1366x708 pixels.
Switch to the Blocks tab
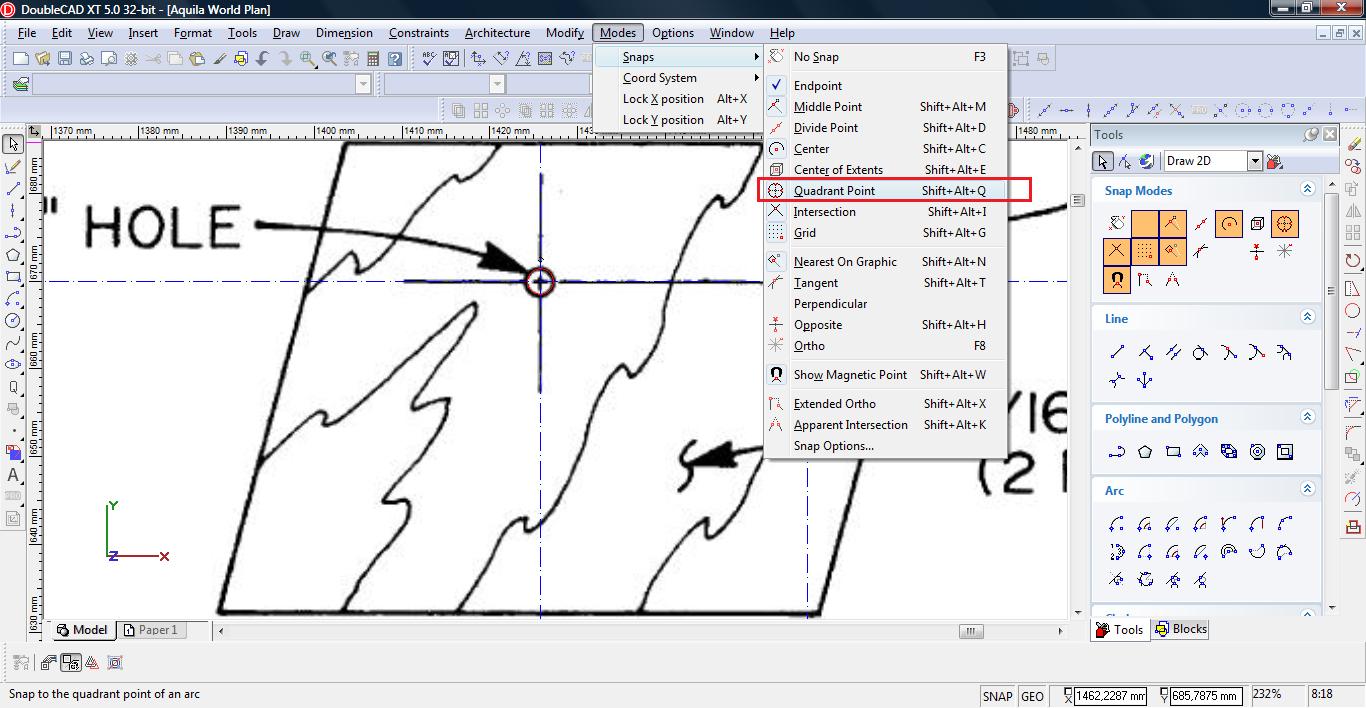(1180, 629)
